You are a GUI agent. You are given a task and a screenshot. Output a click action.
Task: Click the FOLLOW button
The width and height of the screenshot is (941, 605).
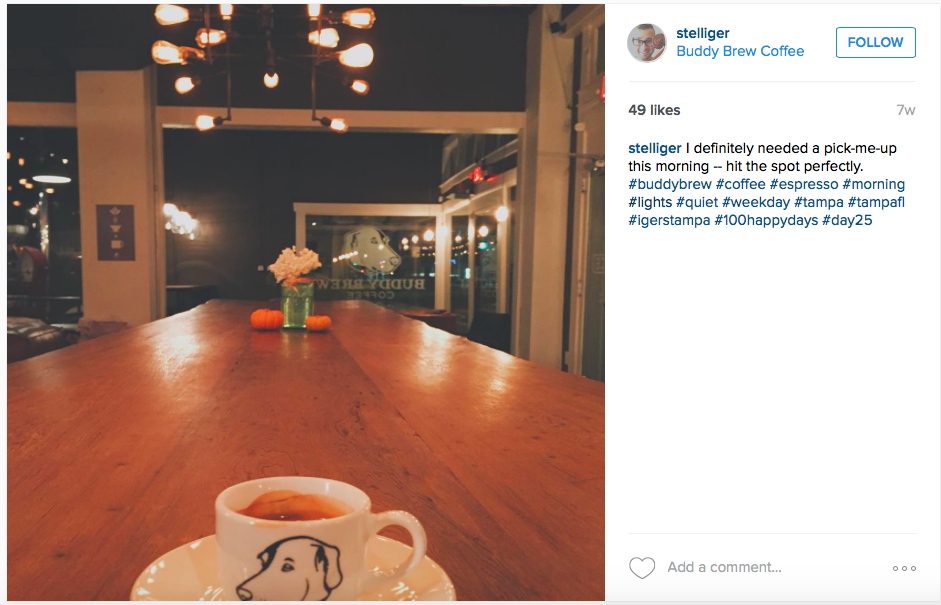click(x=876, y=43)
